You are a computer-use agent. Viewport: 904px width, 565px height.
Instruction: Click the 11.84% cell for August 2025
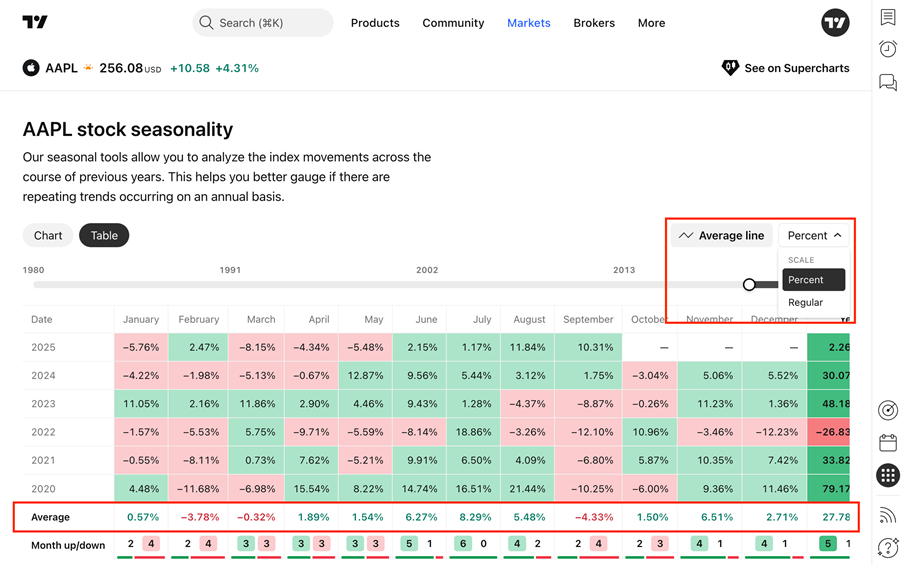tap(527, 347)
